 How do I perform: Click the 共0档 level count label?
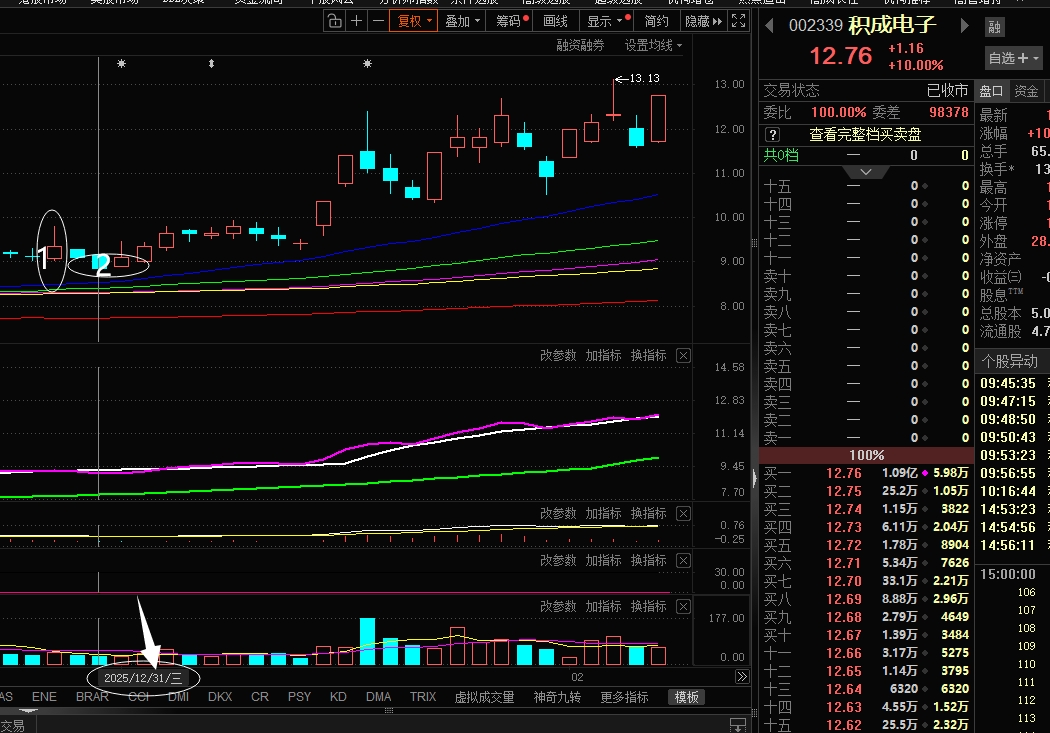[x=781, y=155]
